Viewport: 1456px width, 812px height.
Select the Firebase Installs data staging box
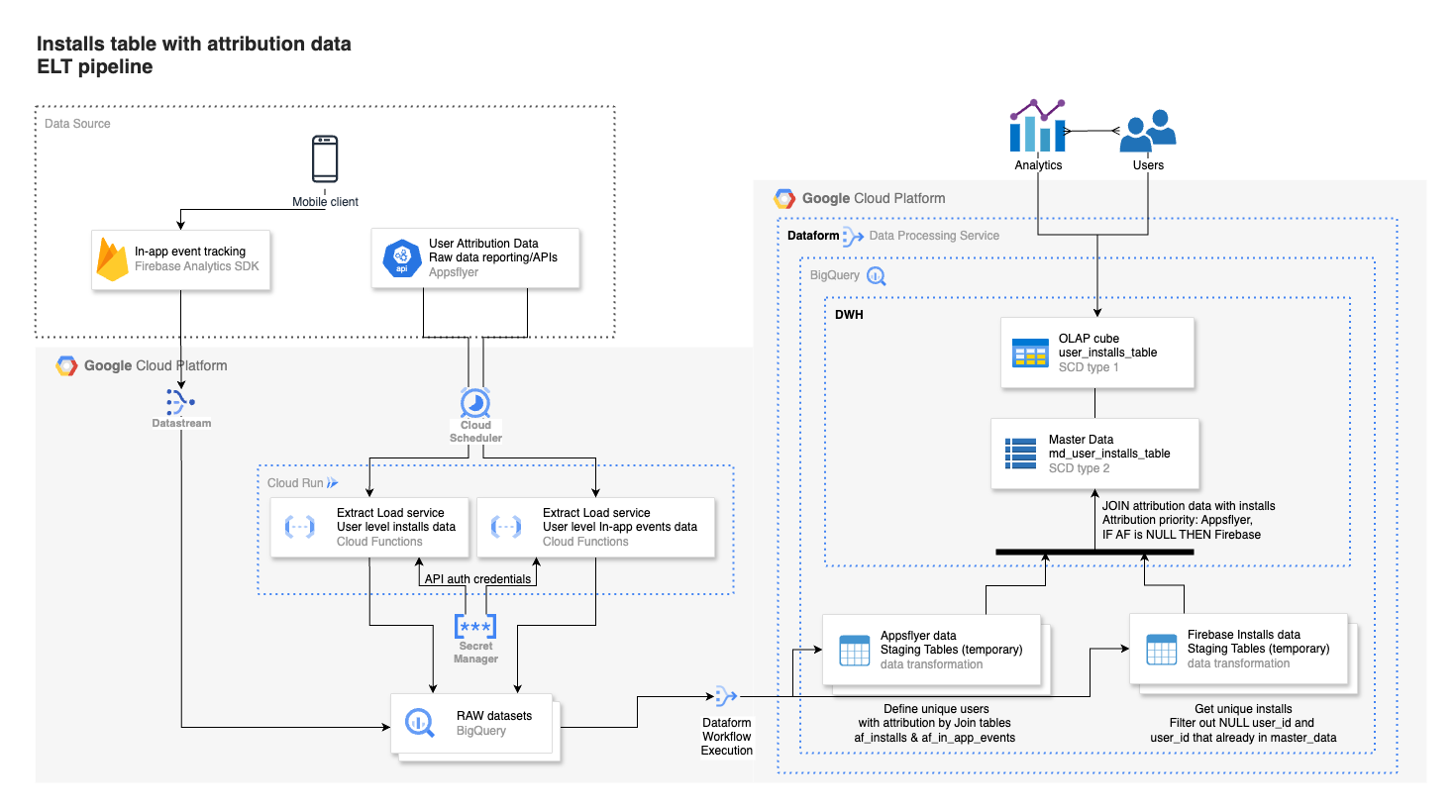[1238, 649]
